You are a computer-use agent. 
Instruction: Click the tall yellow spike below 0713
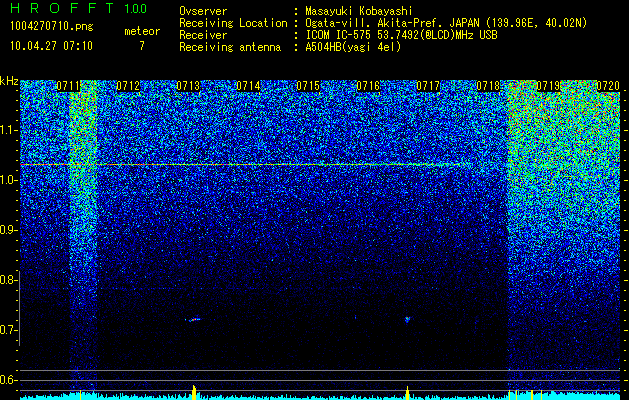point(194,392)
